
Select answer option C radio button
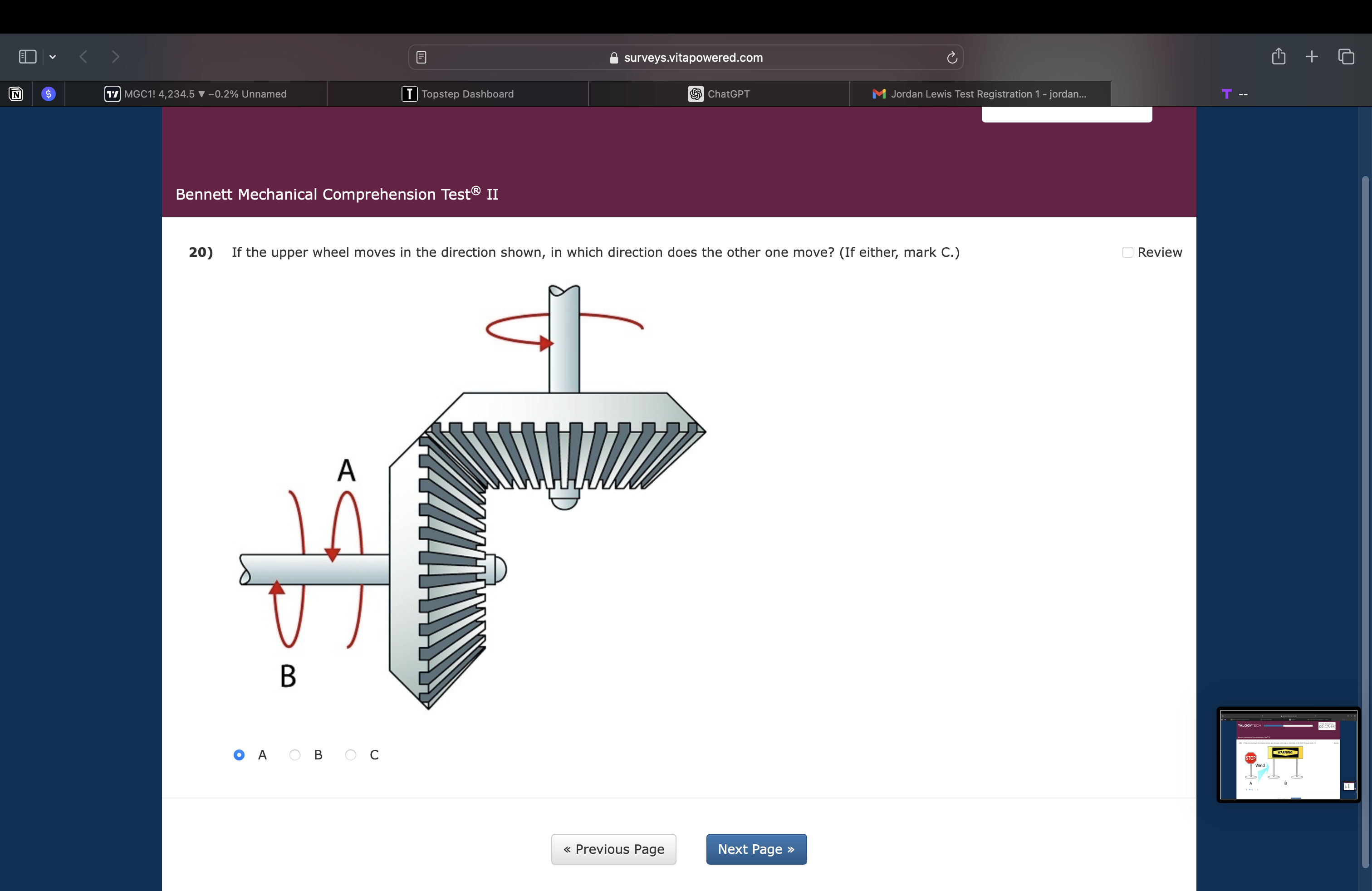pyautogui.click(x=351, y=754)
